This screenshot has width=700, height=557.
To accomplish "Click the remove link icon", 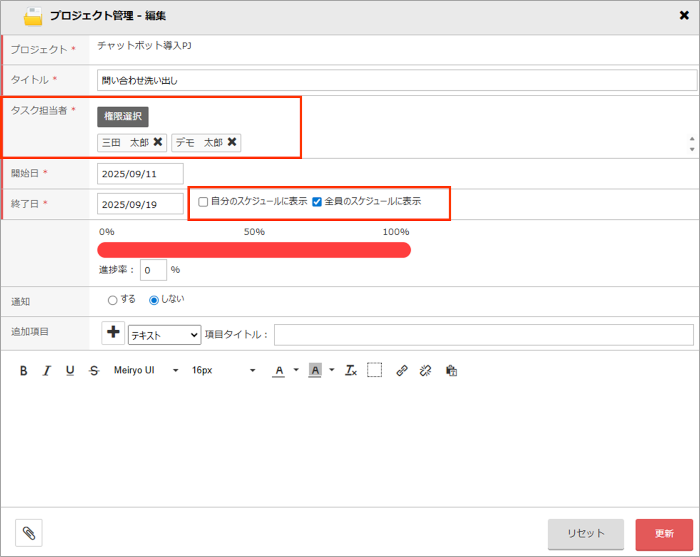I will [x=426, y=370].
